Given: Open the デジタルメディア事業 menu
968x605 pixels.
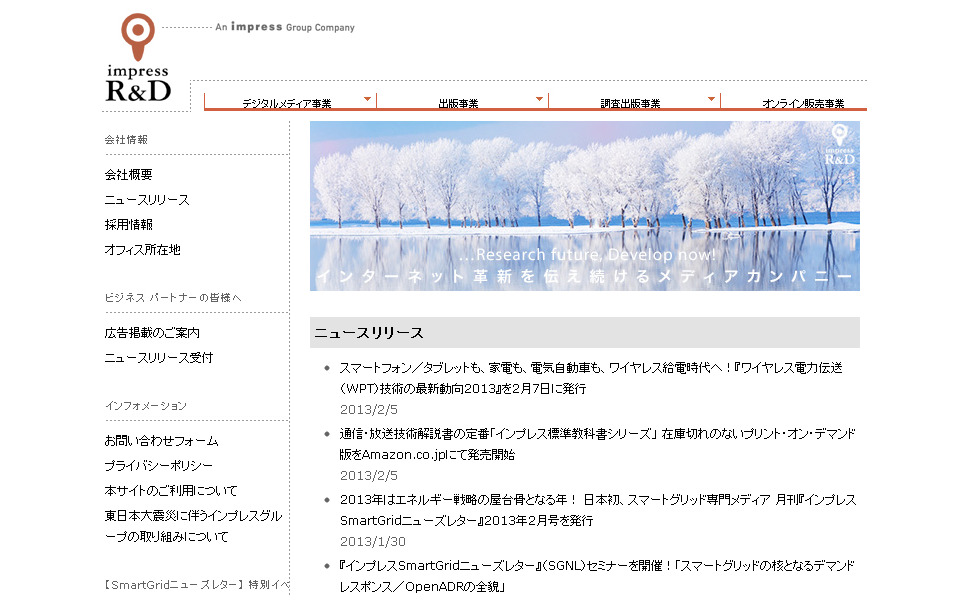Looking at the screenshot, I should 286,103.
